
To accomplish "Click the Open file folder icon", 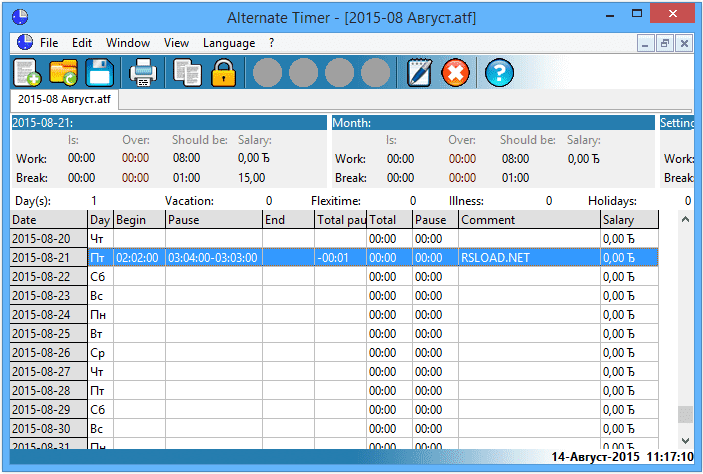I will (x=63, y=73).
